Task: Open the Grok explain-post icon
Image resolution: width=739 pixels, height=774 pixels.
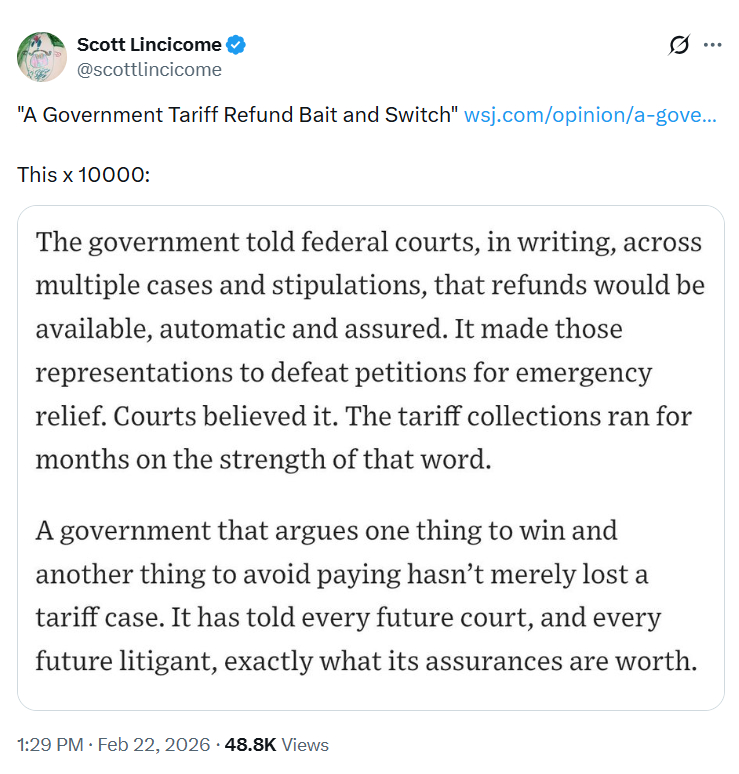Action: (679, 45)
